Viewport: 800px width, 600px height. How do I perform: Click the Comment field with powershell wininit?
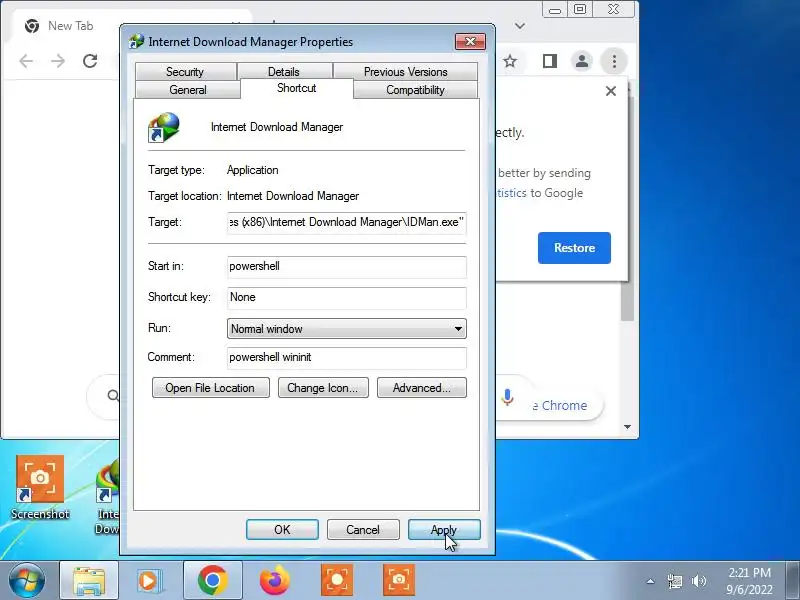346,358
